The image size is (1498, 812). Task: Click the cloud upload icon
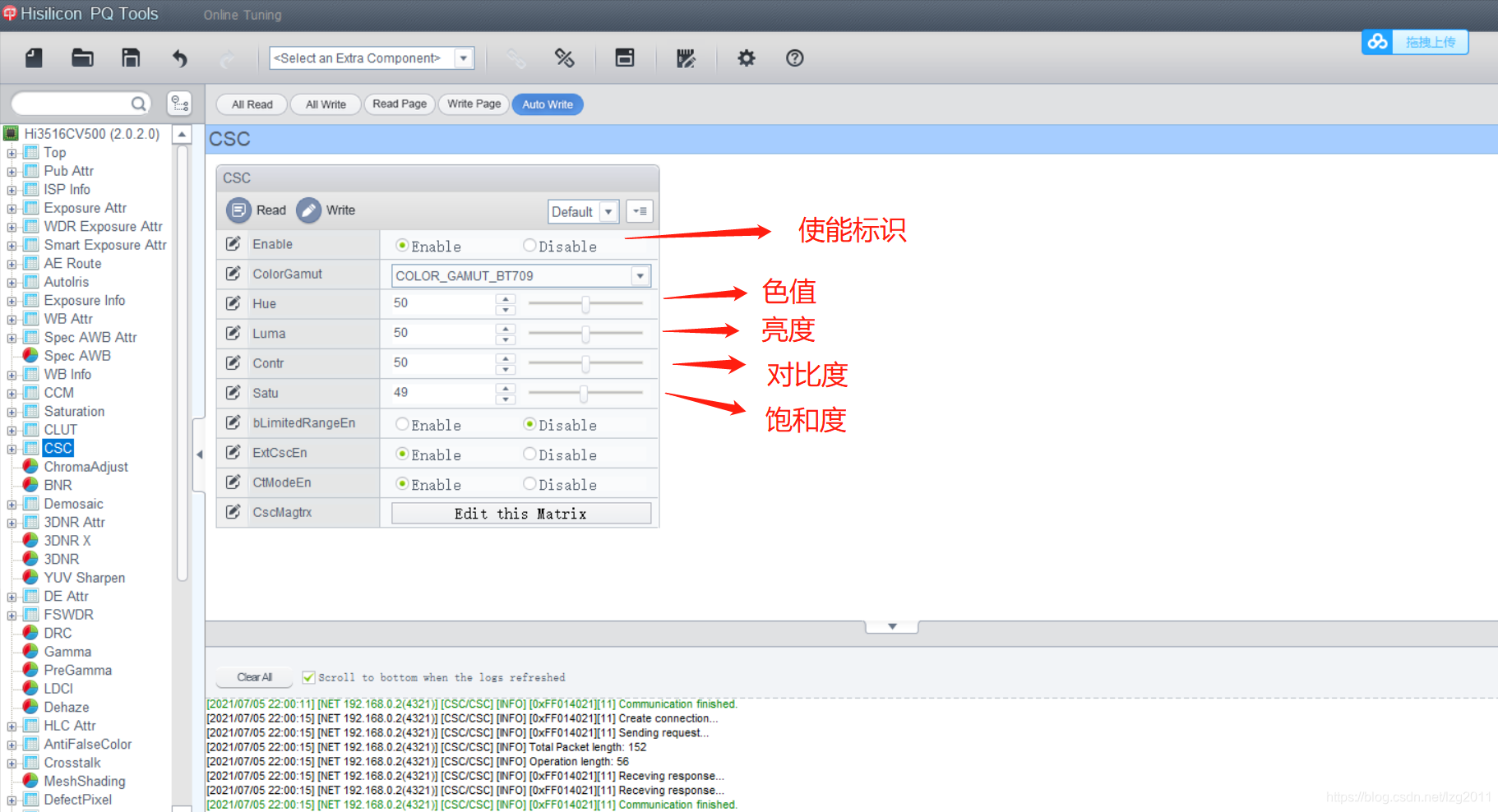(x=1377, y=42)
